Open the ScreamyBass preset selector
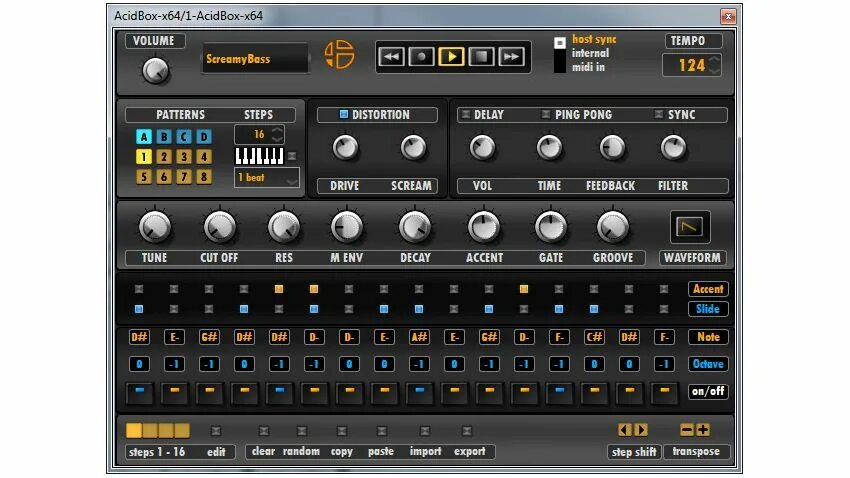Viewport: 850px width, 478px height. point(255,59)
